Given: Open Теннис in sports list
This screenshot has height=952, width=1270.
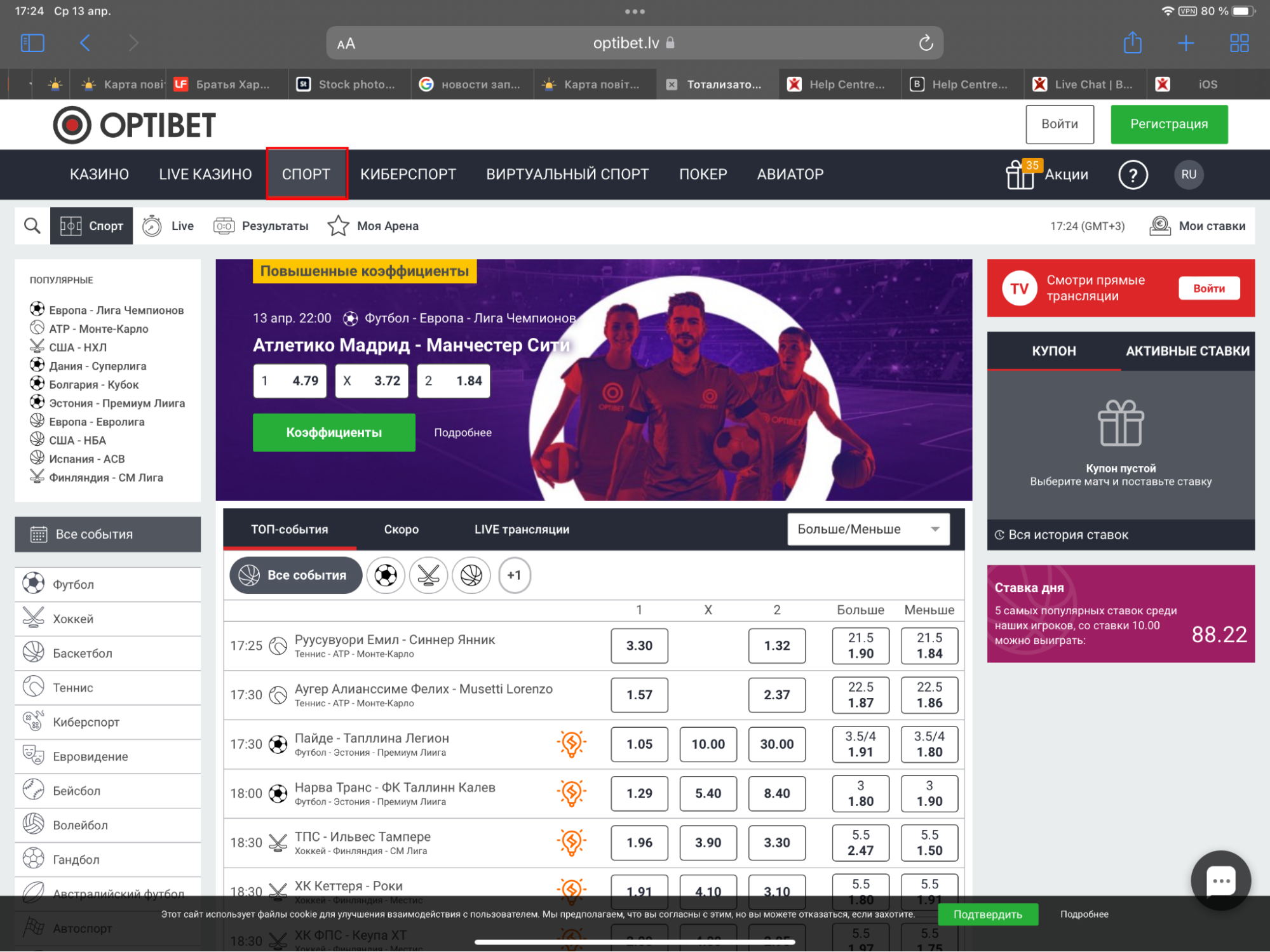Looking at the screenshot, I should [107, 688].
